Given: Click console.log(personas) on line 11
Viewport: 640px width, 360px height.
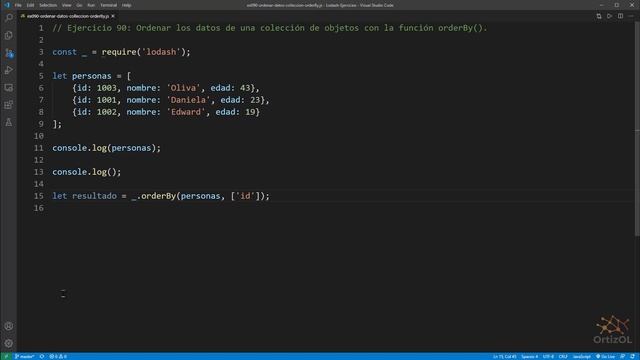Looking at the screenshot, I should 107,148.
